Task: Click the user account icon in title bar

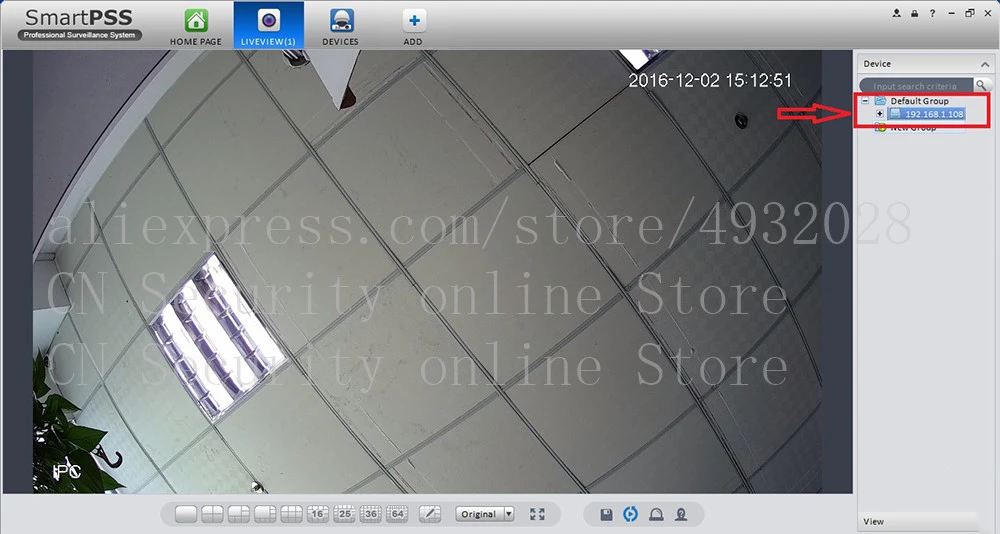Action: pyautogui.click(x=897, y=13)
